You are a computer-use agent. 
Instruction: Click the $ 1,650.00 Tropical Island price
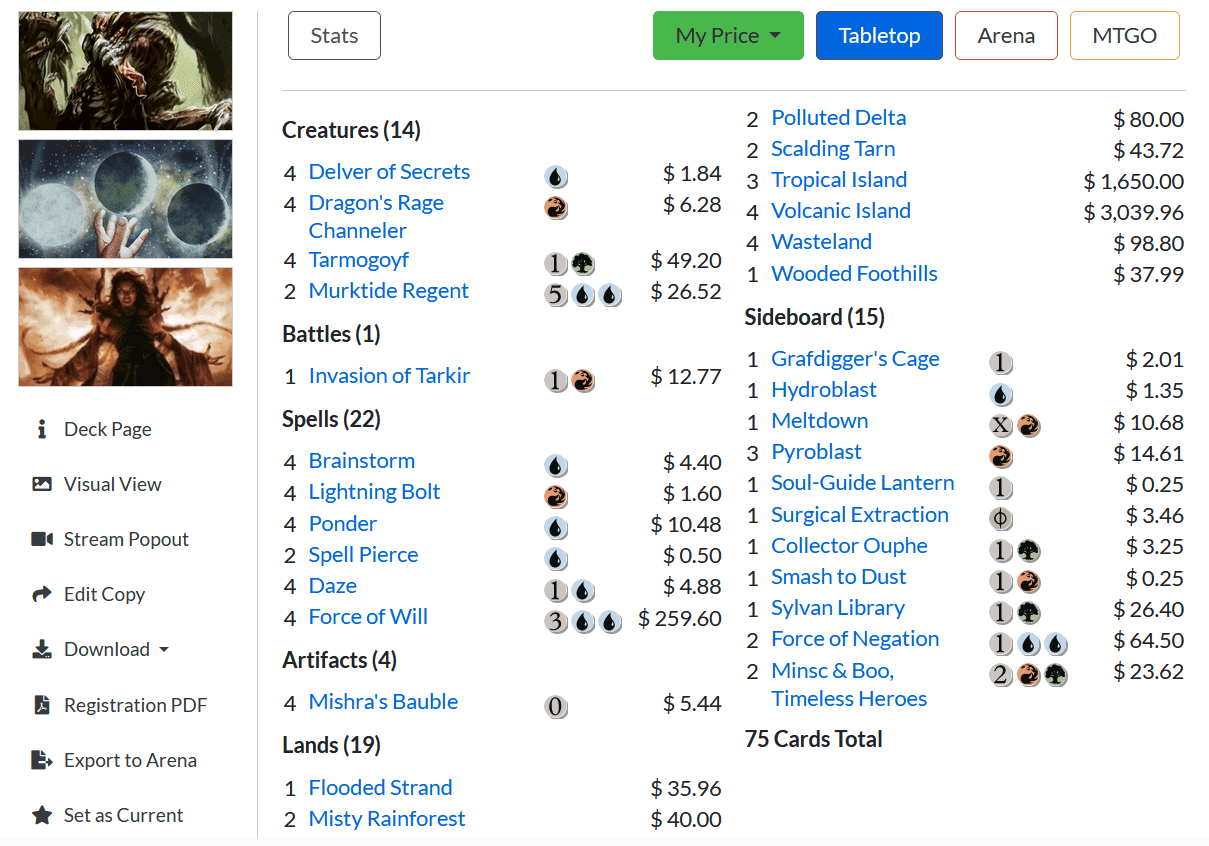tap(1134, 181)
